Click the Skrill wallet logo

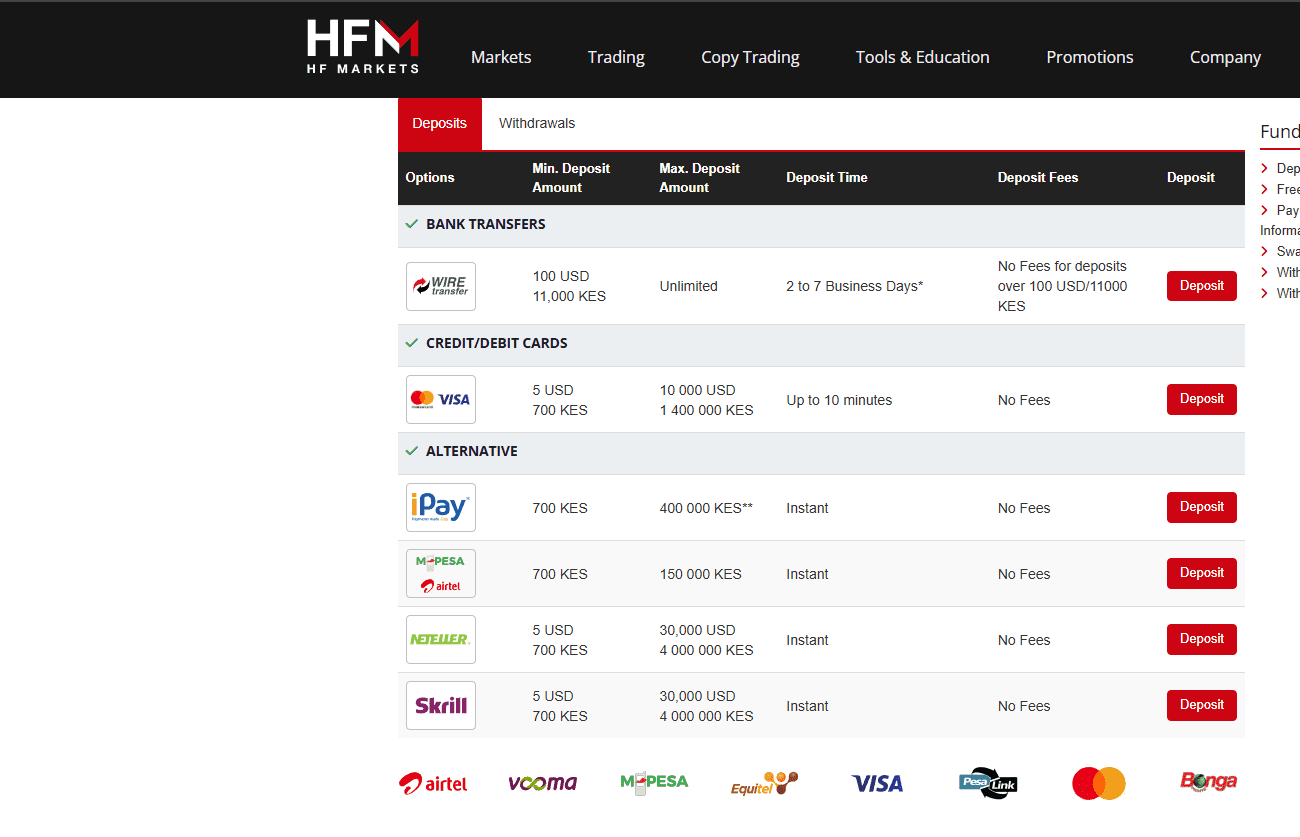[440, 705]
